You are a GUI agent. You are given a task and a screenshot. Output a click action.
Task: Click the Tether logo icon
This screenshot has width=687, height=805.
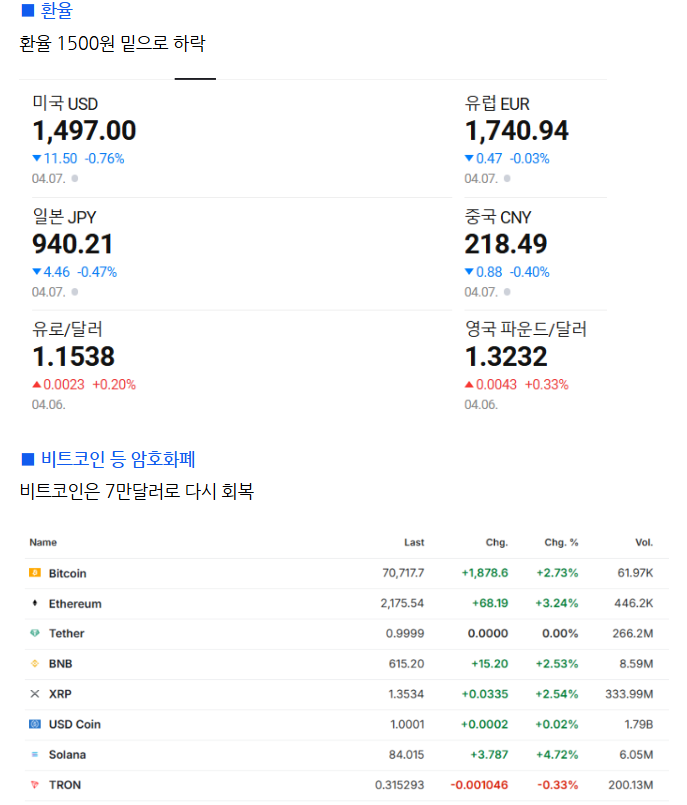(35, 633)
